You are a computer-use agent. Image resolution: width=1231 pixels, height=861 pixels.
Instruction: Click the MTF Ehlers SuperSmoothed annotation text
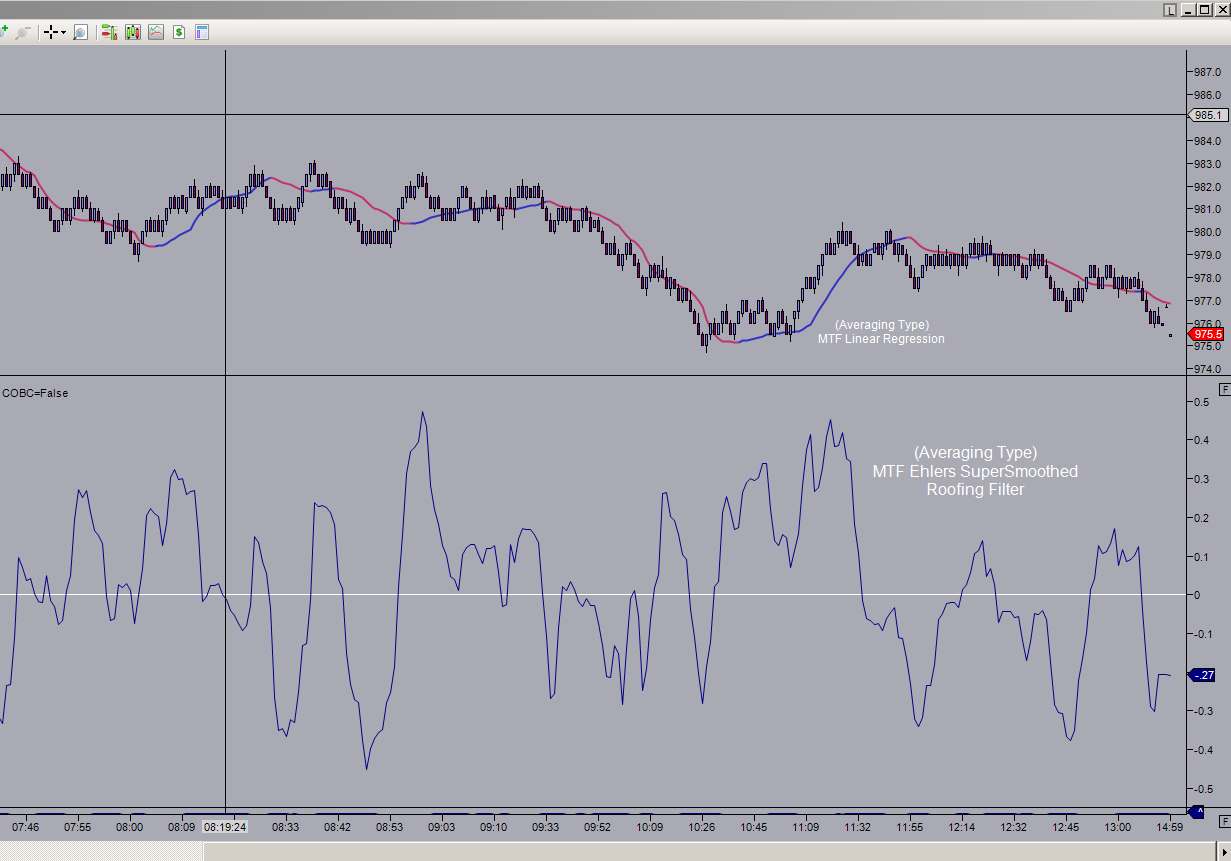[x=975, y=471]
